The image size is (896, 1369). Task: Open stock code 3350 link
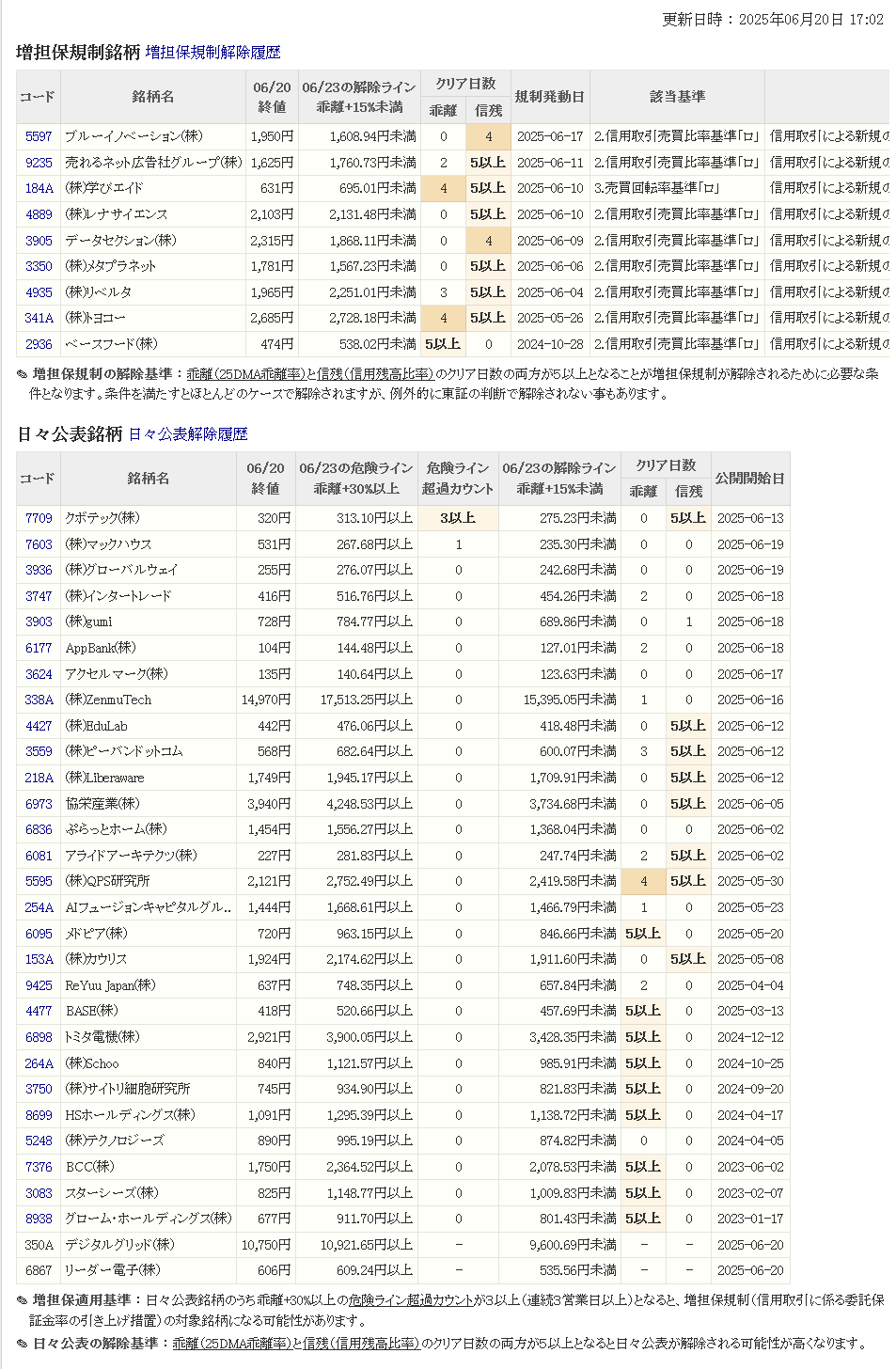tap(39, 266)
